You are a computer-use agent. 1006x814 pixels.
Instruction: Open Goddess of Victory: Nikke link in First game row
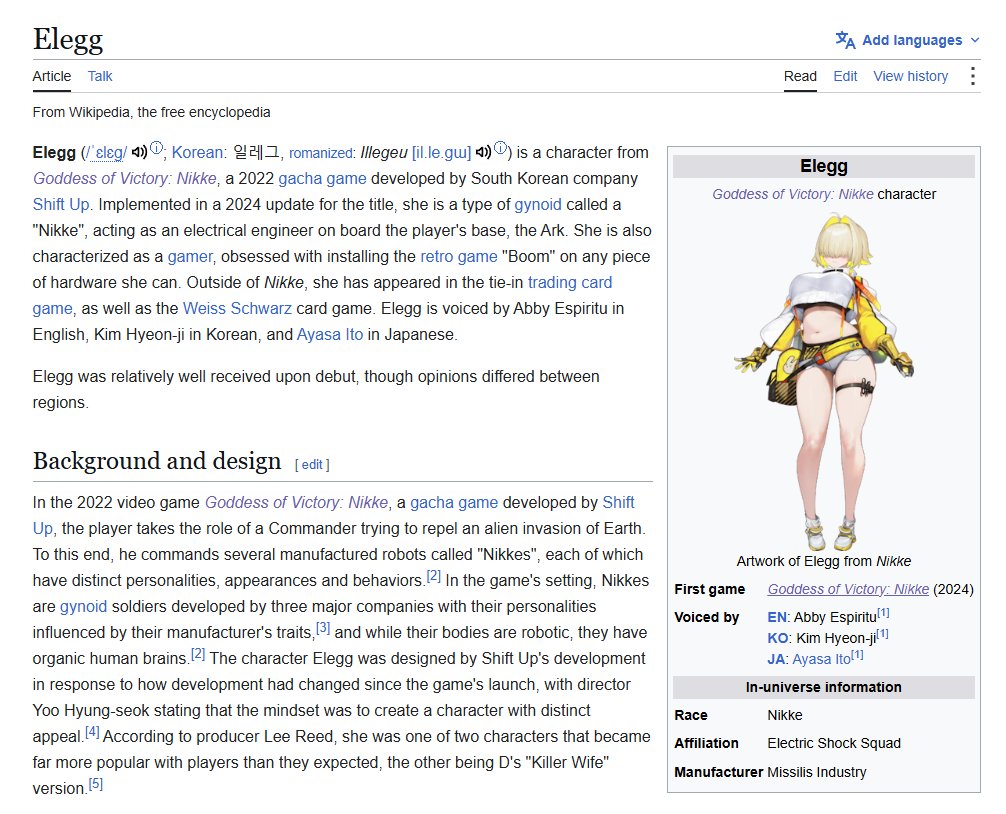pyautogui.click(x=848, y=589)
